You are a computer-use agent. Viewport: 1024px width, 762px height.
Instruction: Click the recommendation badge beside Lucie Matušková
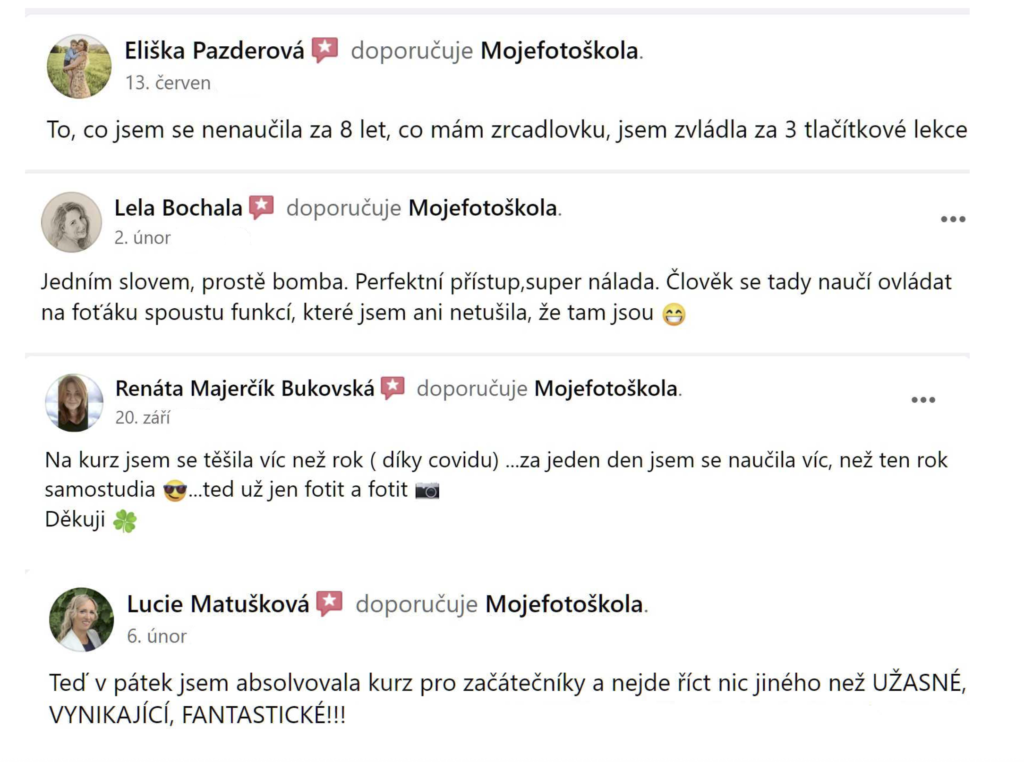click(x=329, y=603)
